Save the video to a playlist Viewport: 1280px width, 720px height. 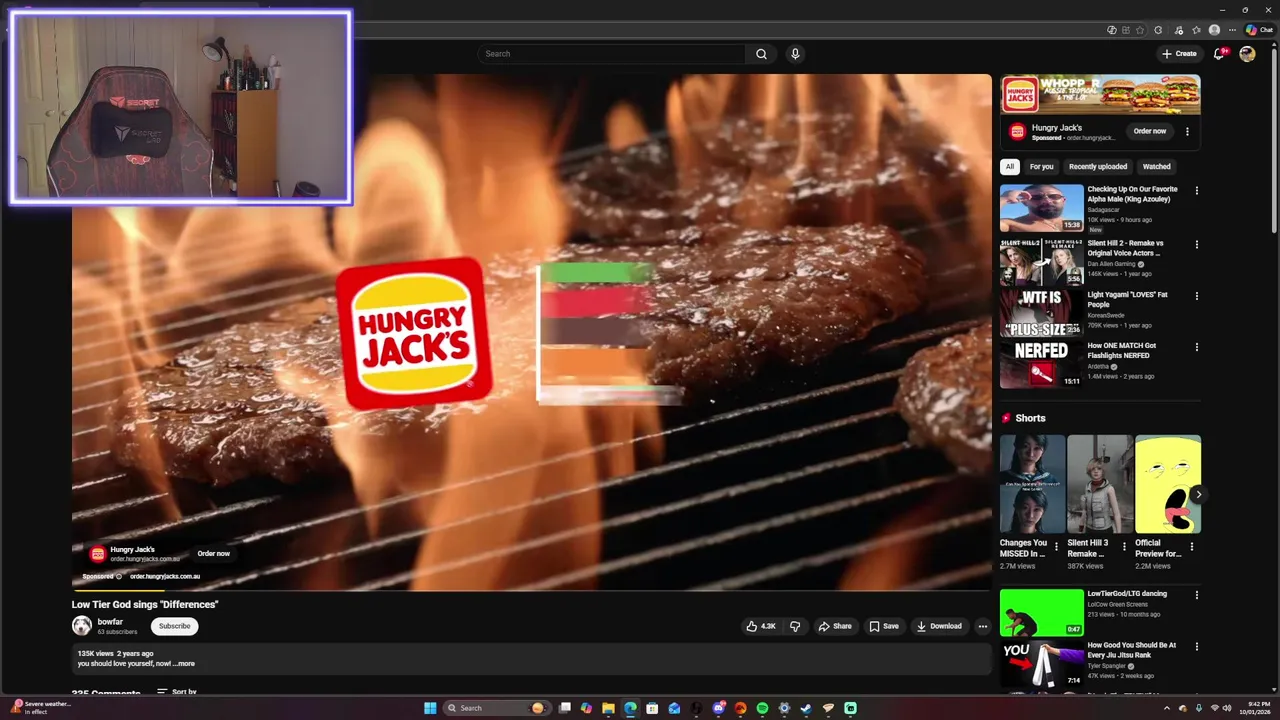pos(884,626)
